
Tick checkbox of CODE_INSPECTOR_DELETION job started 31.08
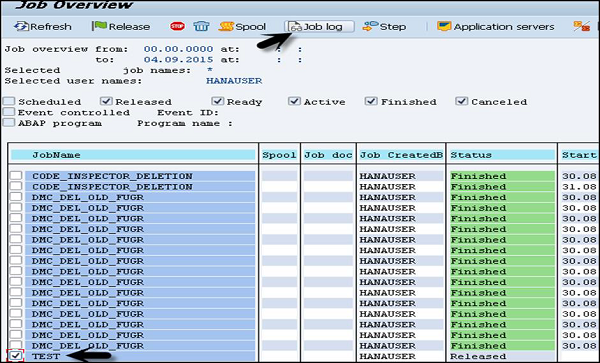point(16,186)
